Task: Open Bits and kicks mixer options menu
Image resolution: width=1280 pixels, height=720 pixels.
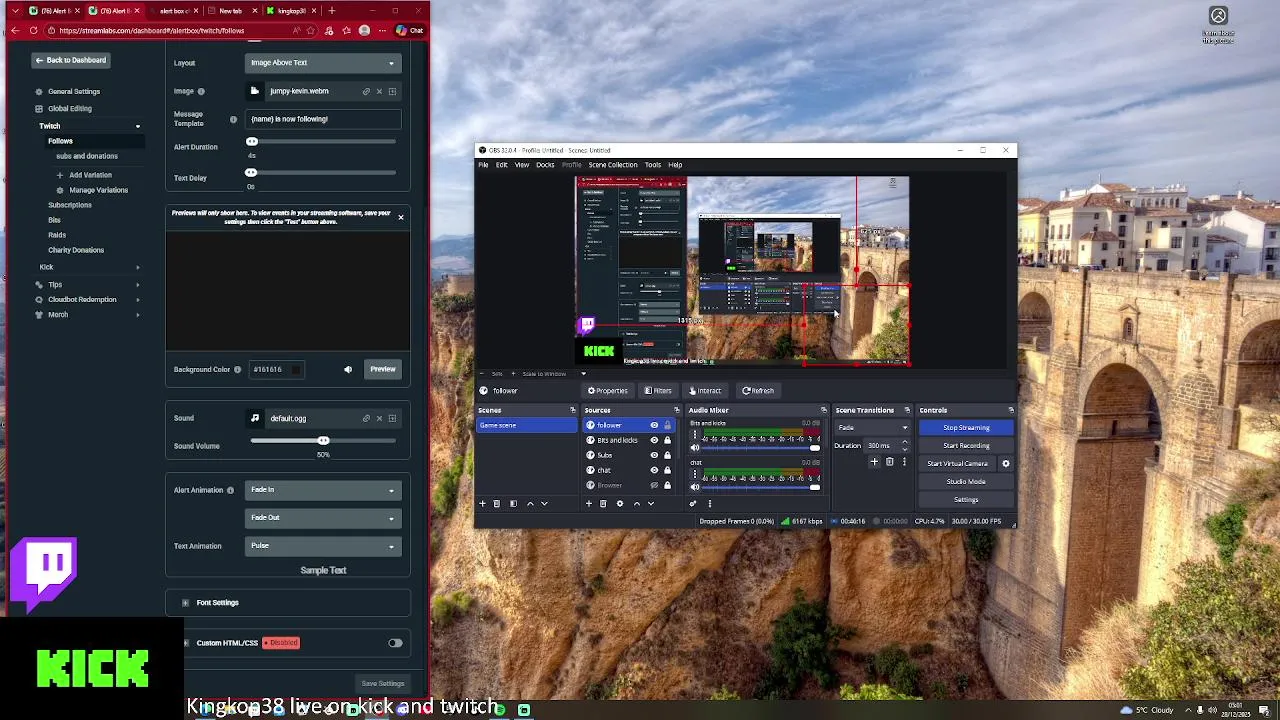Action: 695,435
